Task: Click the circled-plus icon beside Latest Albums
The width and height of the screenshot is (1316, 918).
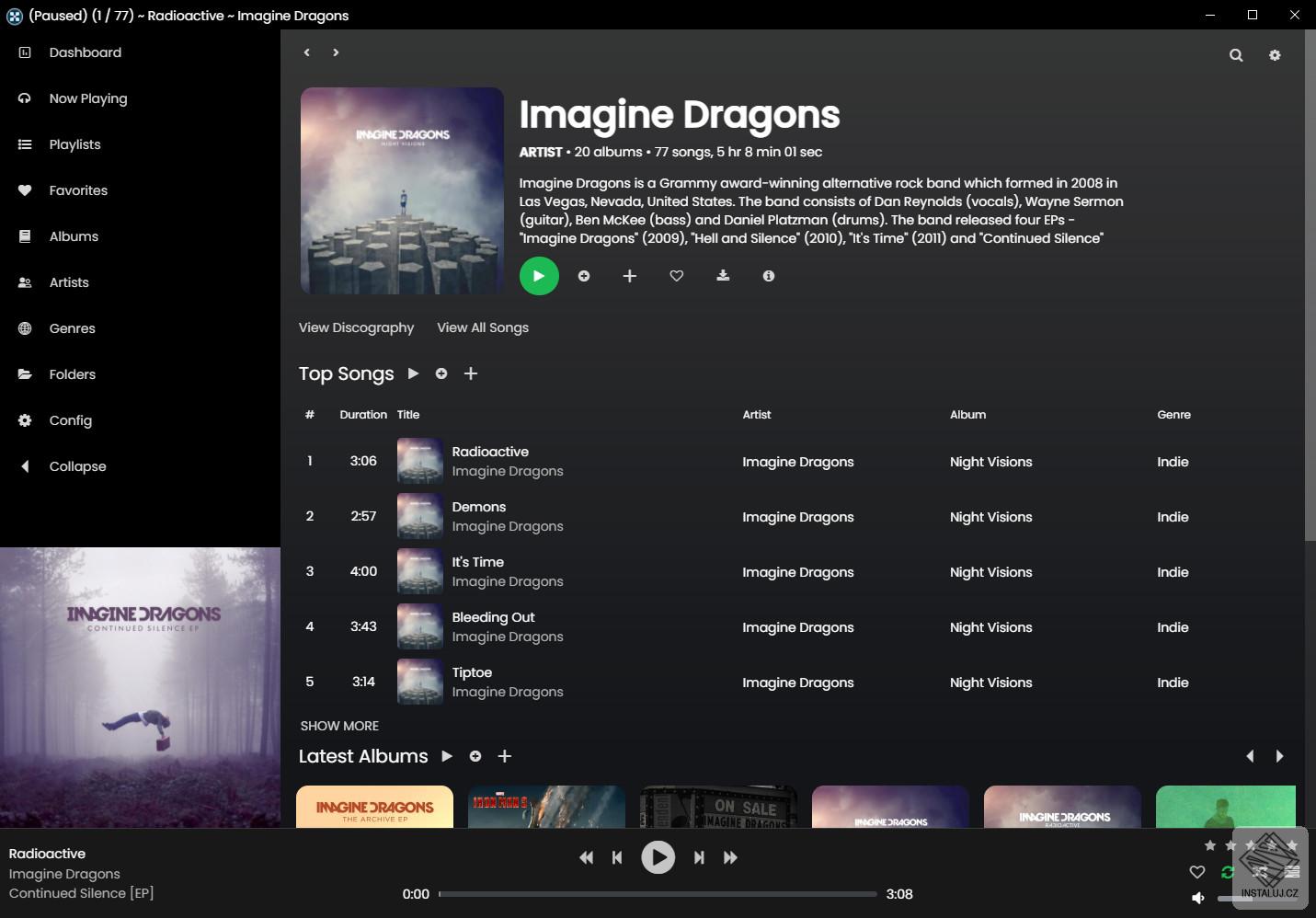Action: pos(475,756)
